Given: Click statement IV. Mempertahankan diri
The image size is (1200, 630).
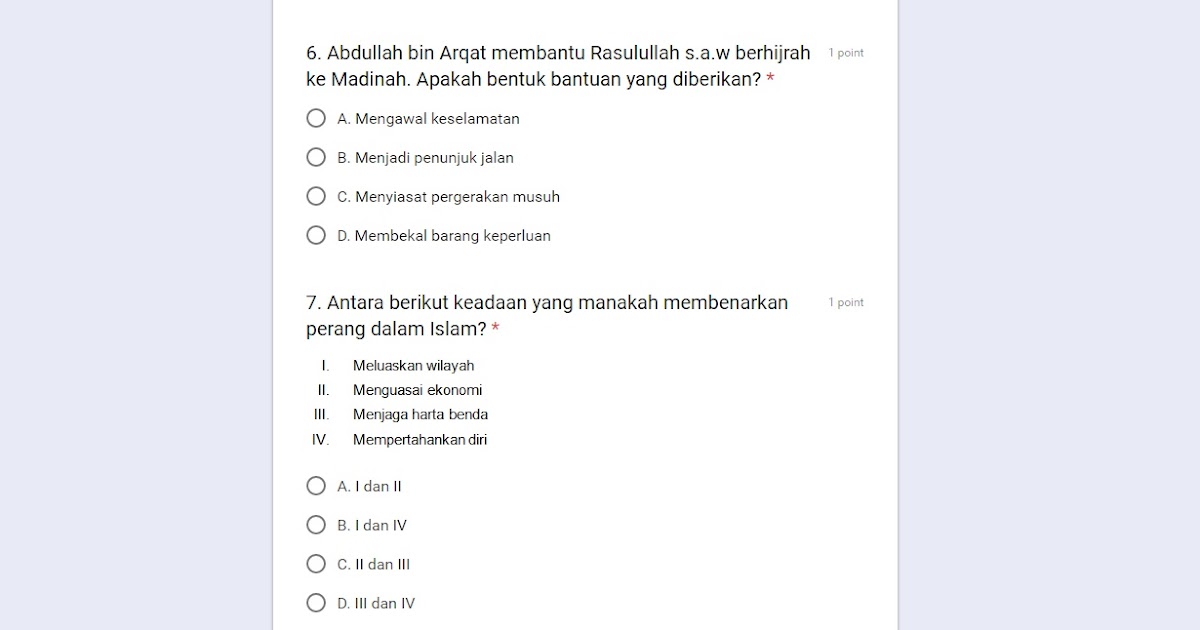Looking at the screenshot, I should (419, 440).
